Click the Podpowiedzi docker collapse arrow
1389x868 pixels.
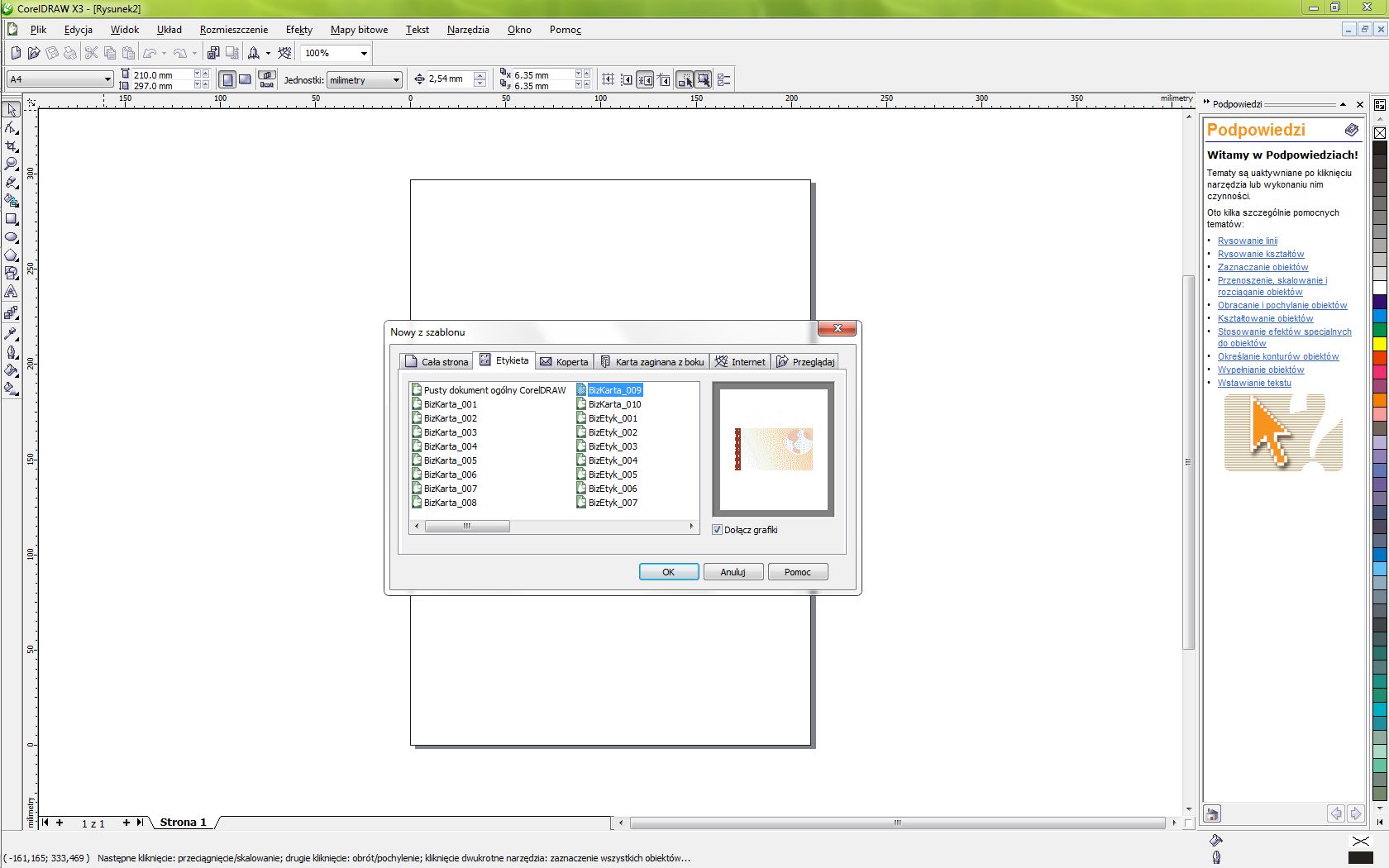point(1343,104)
